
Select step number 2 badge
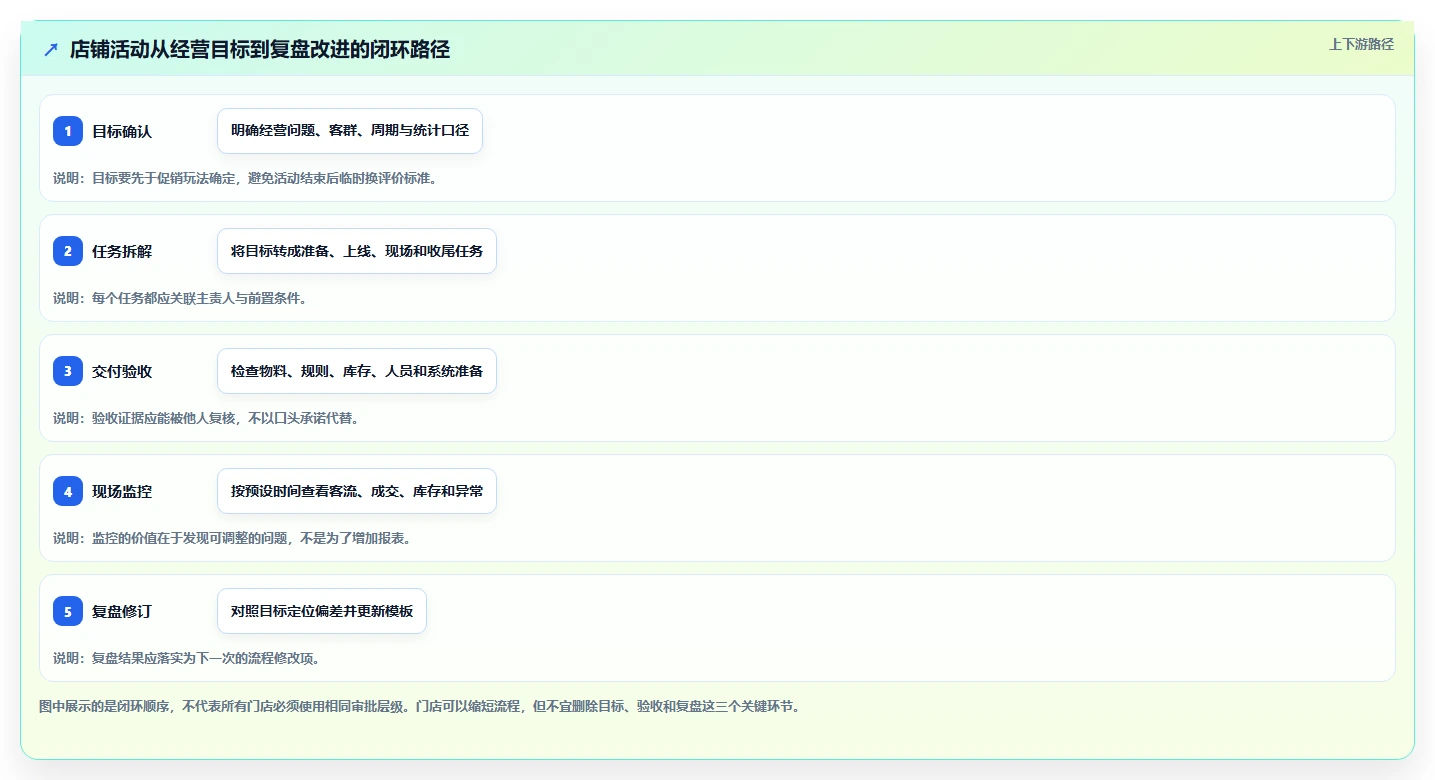(x=68, y=251)
